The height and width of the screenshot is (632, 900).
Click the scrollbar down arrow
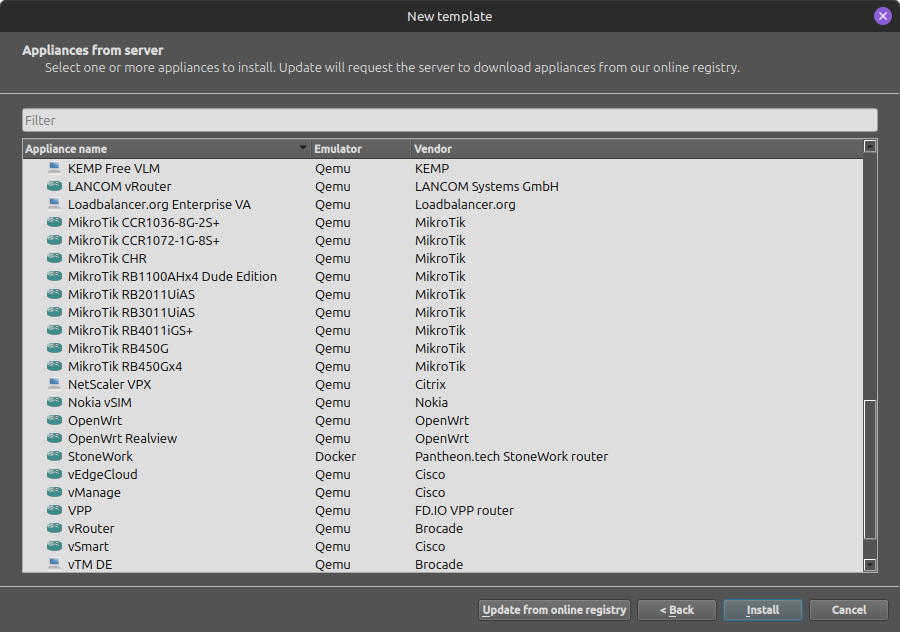[870, 565]
